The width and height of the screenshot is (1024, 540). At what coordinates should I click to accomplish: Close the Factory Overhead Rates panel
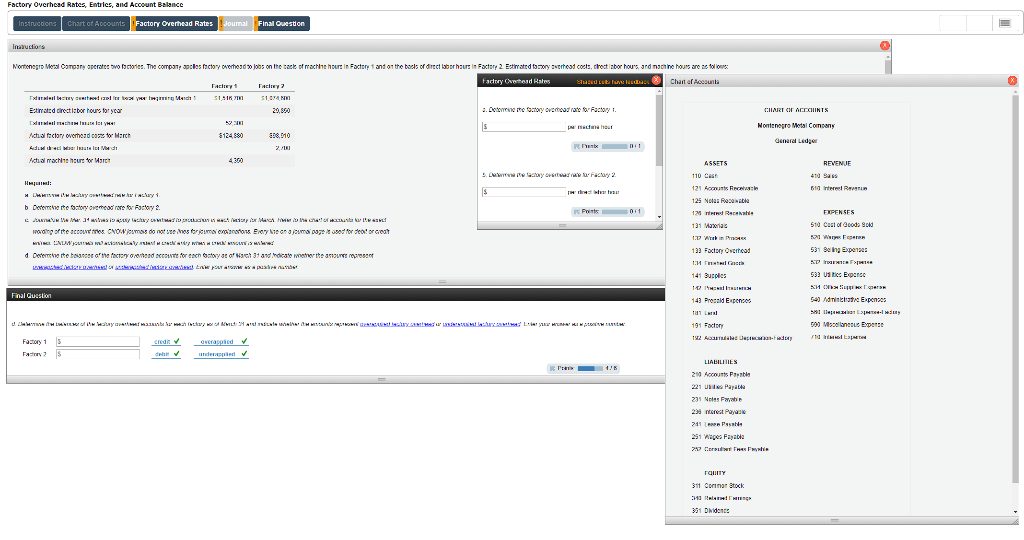coord(656,80)
